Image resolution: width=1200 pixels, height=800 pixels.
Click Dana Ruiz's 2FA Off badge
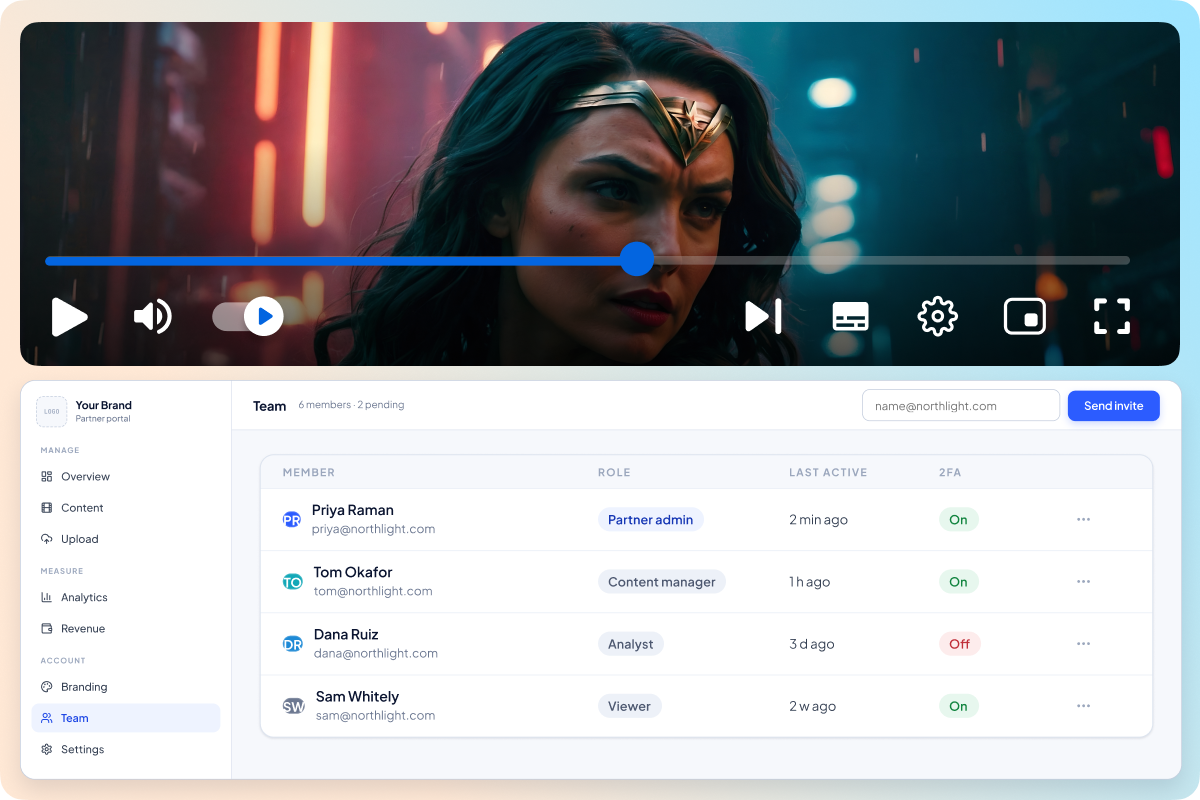pos(960,644)
